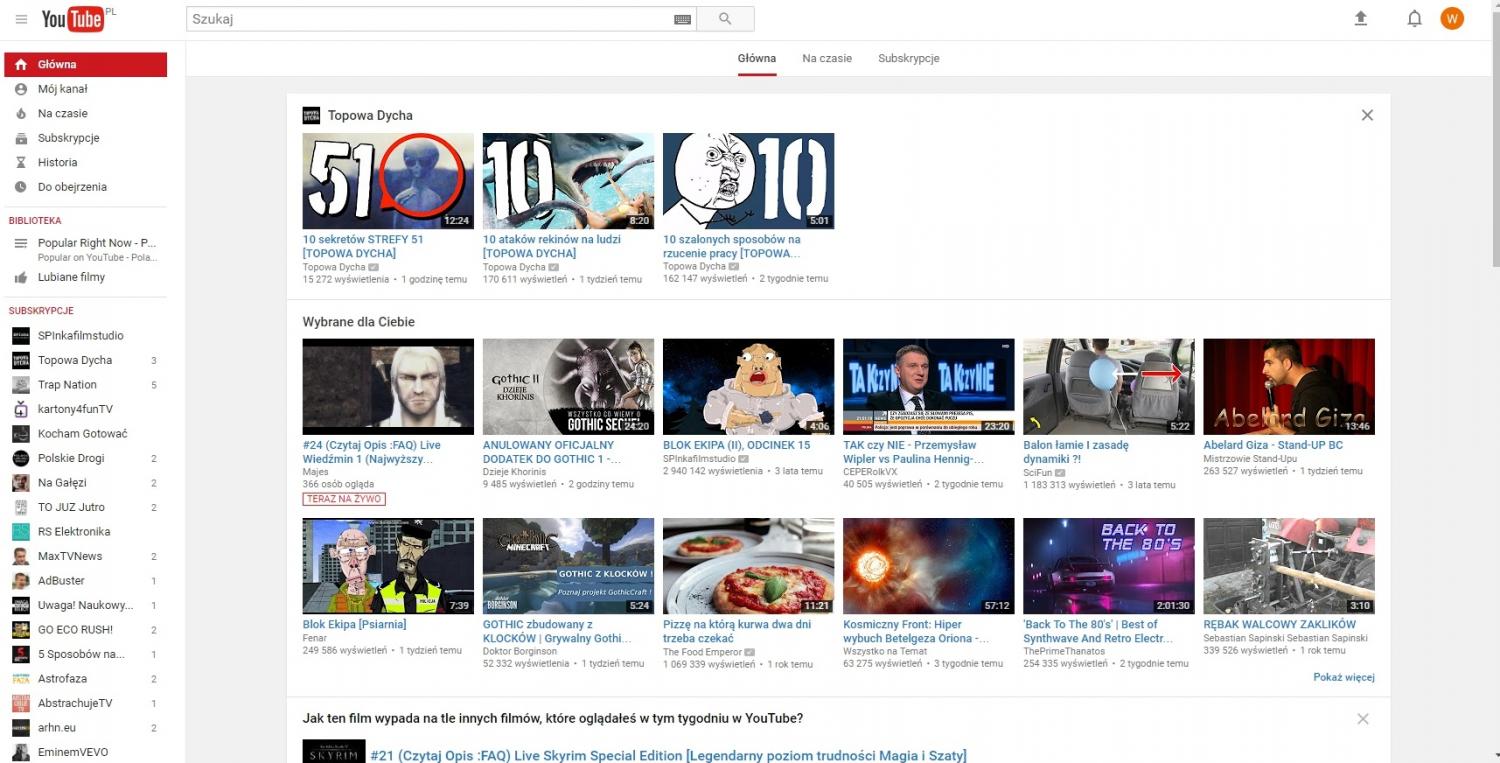Click the search magnifier button

coord(725,19)
